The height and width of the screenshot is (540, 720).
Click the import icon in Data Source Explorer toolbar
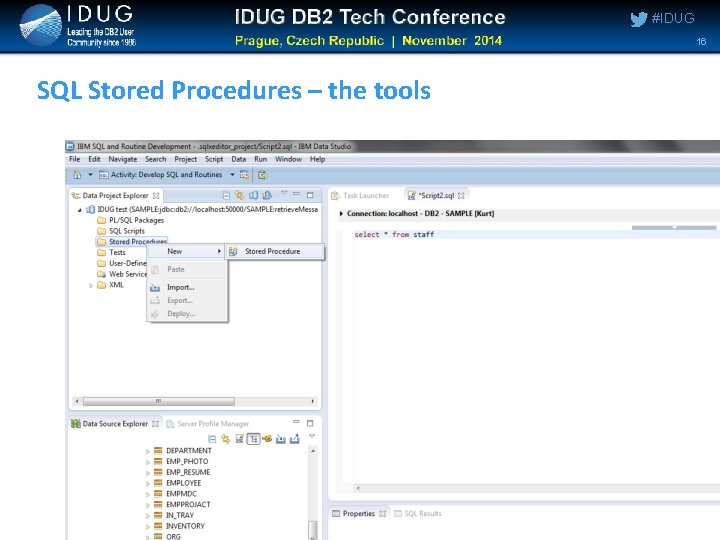tap(281, 439)
